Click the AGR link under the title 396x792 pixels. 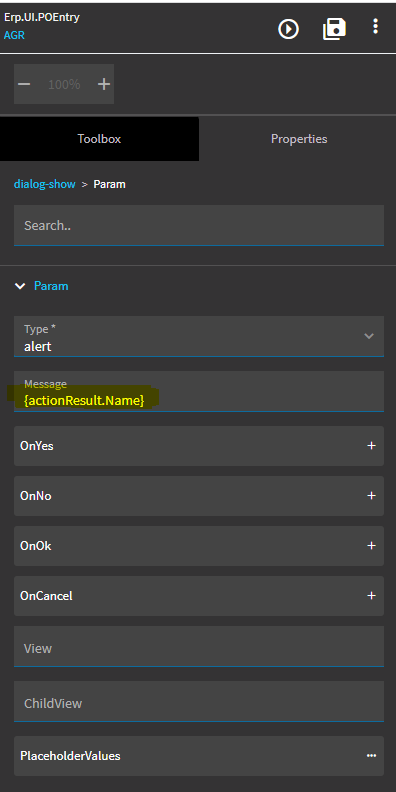(x=14, y=35)
